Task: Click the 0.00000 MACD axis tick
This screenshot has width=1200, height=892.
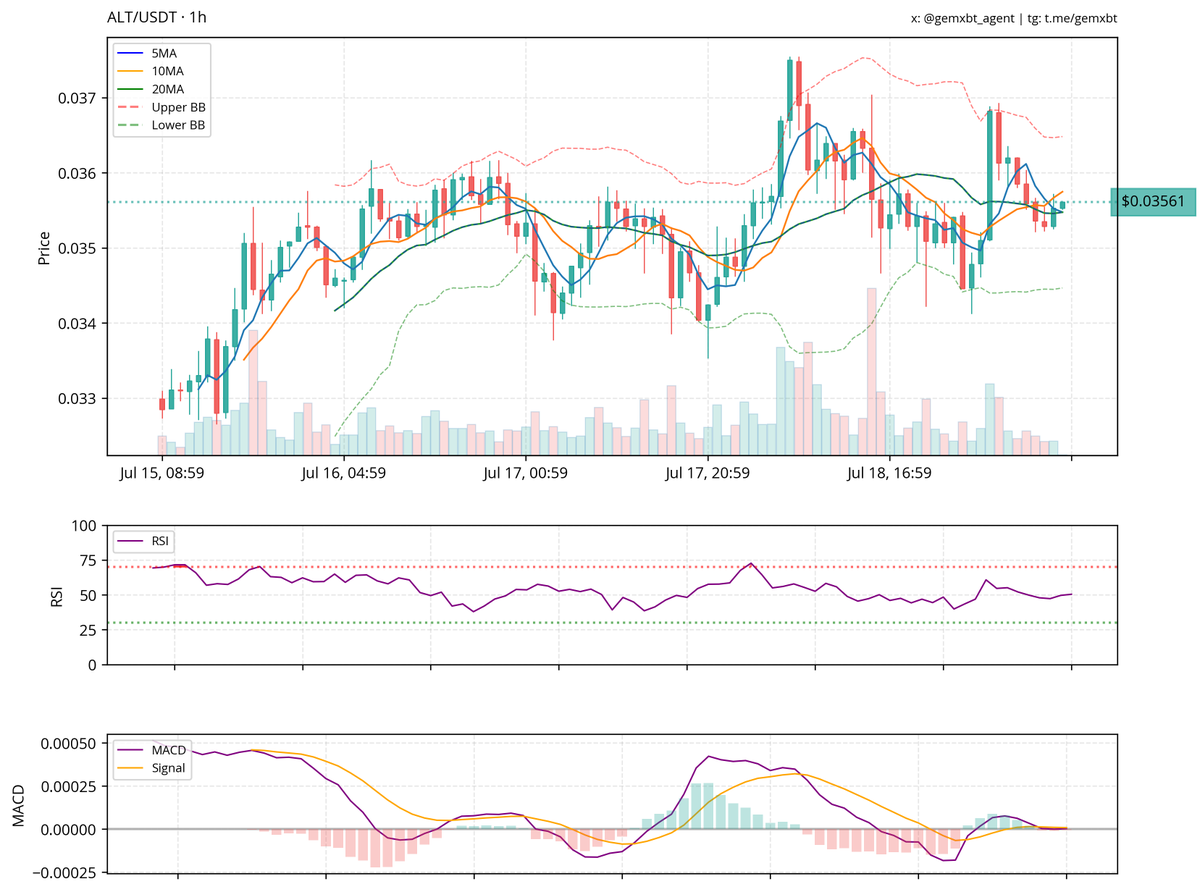Action: point(68,829)
